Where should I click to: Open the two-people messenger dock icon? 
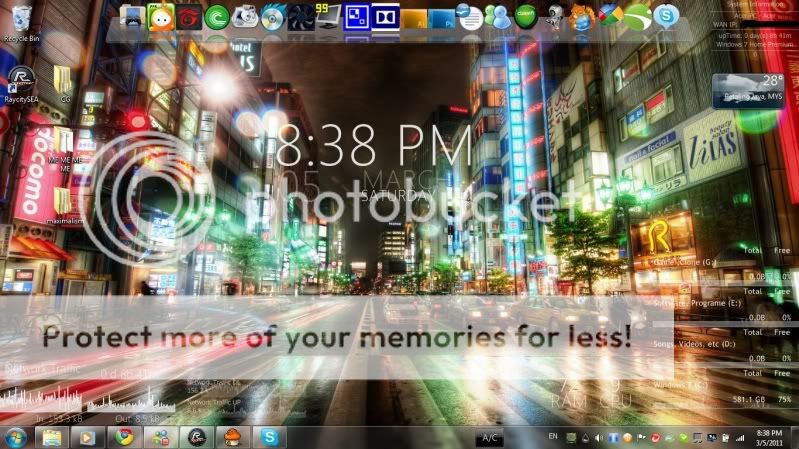[497, 17]
